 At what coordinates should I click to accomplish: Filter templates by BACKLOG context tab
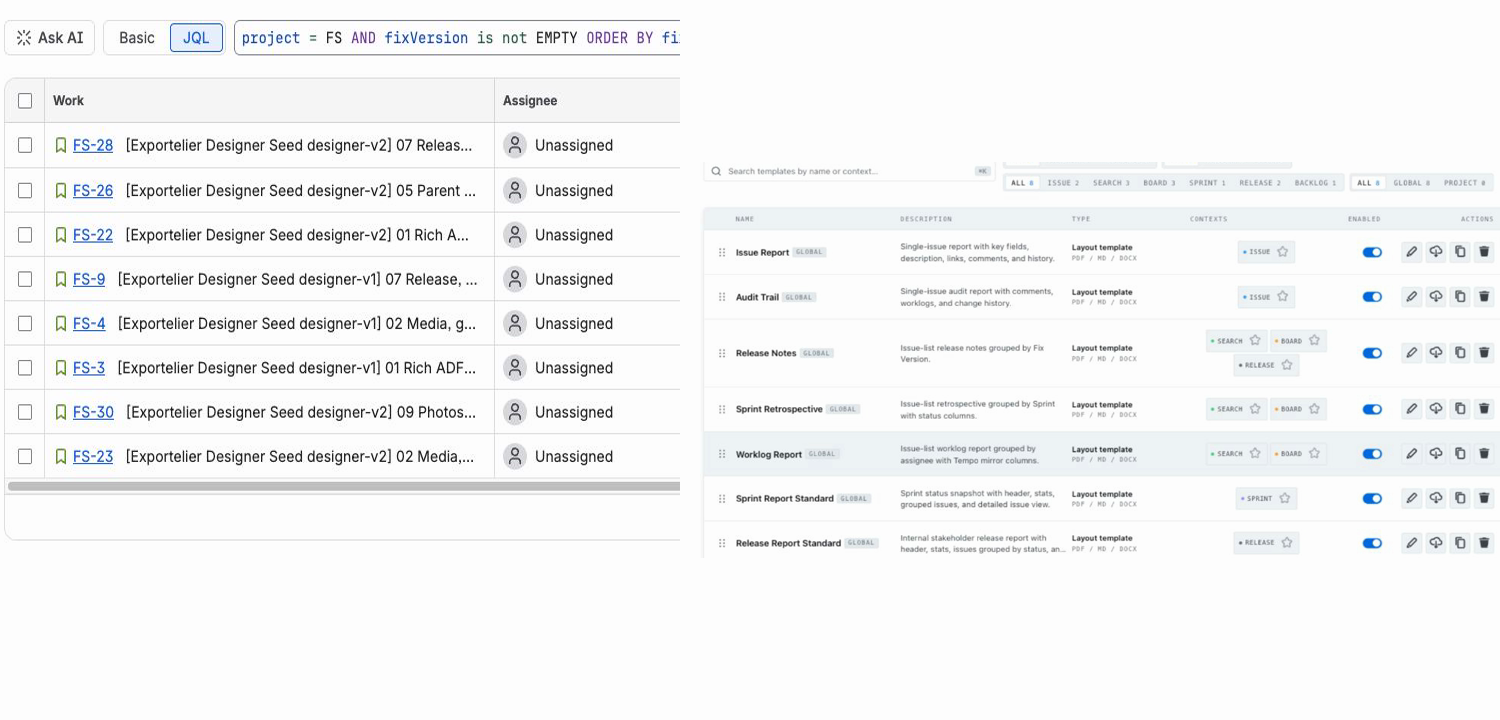point(1315,183)
